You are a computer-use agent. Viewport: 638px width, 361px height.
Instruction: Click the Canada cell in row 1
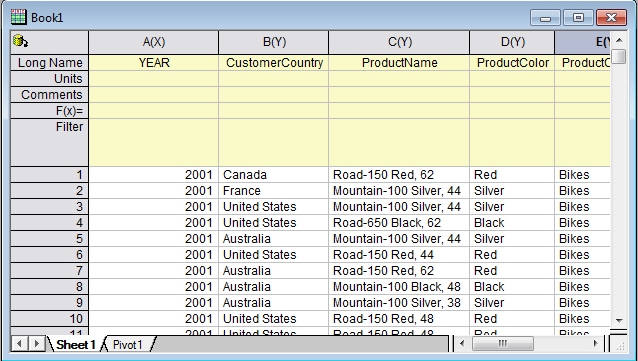(273, 175)
